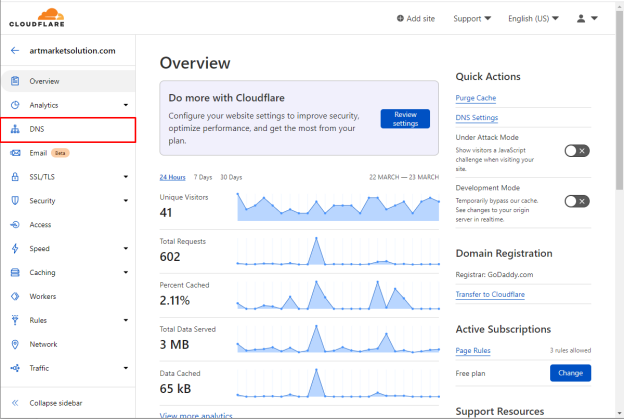Image resolution: width=624 pixels, height=419 pixels.
Task: Open the Support dropdown menu
Action: point(472,18)
